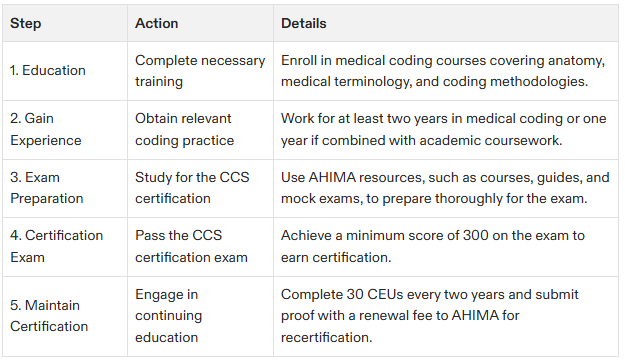Screen dimensions: 625x362
Task: Click the Details column header
Action: click(x=446, y=23)
